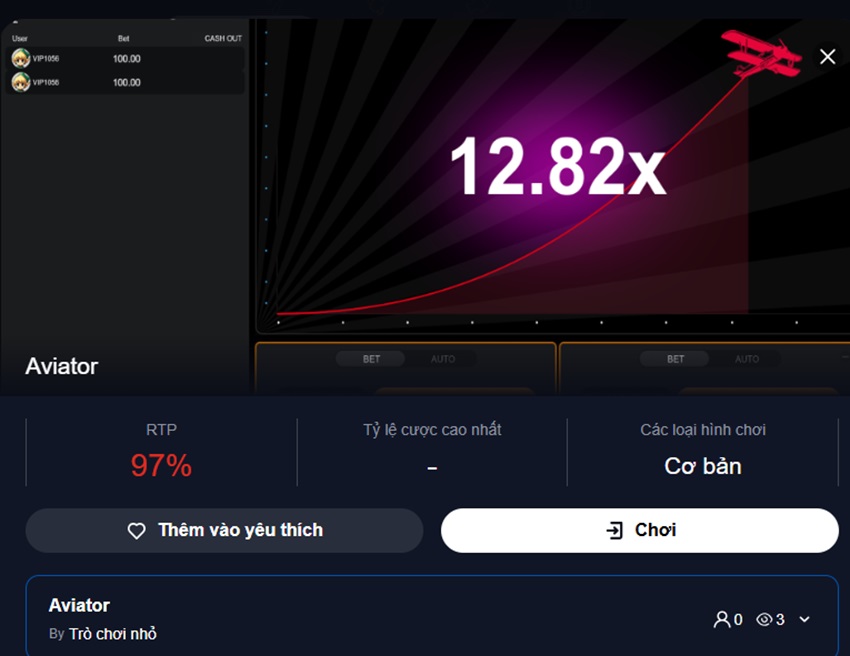Viewport: 850px width, 656px height.
Task: Click the RTP label
Action: pos(161,429)
